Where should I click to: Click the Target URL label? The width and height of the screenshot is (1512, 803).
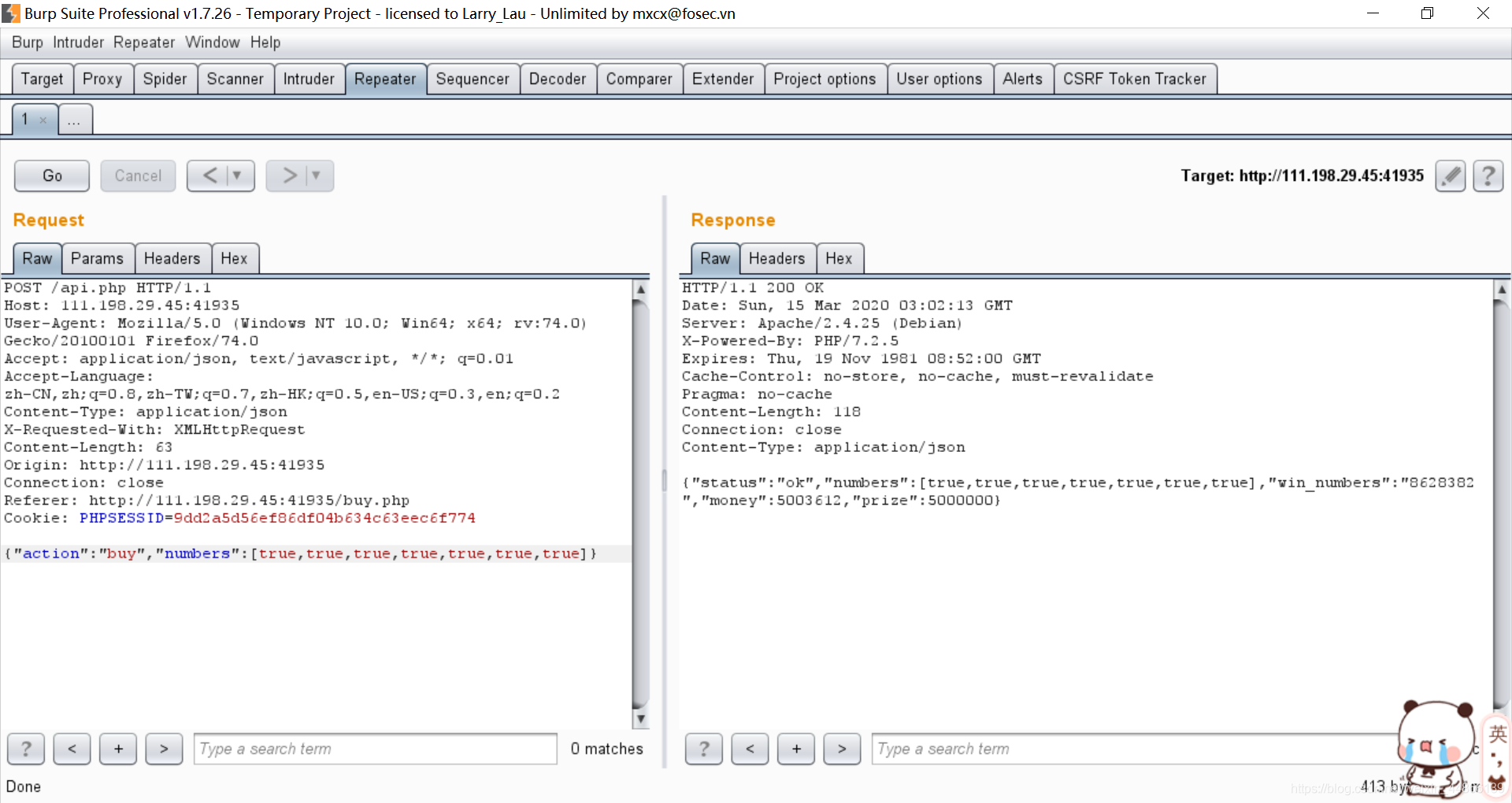click(x=1303, y=176)
